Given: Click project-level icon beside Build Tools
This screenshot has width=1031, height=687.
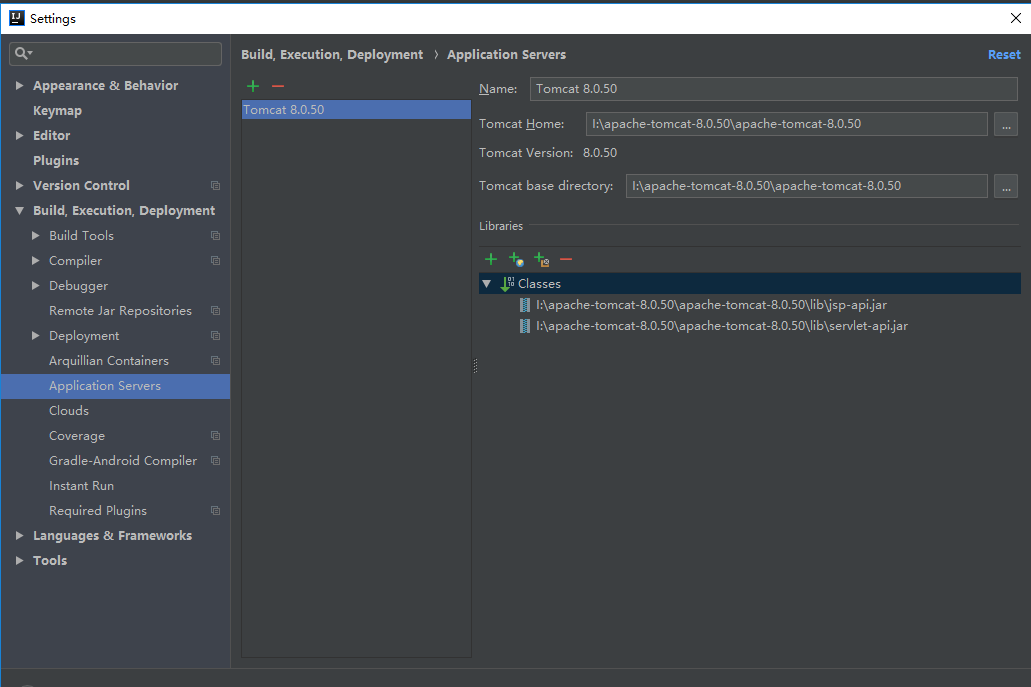Looking at the screenshot, I should (215, 235).
